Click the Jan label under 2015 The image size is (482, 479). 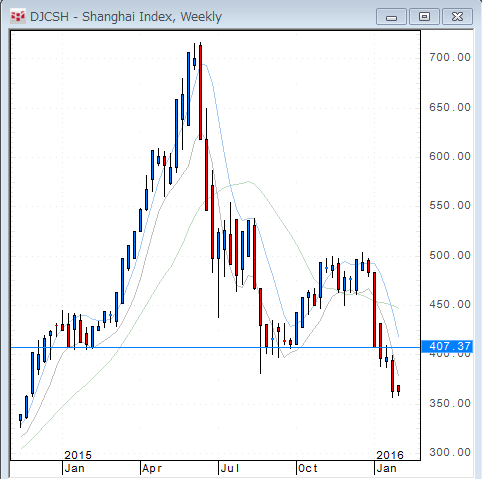coord(74,469)
